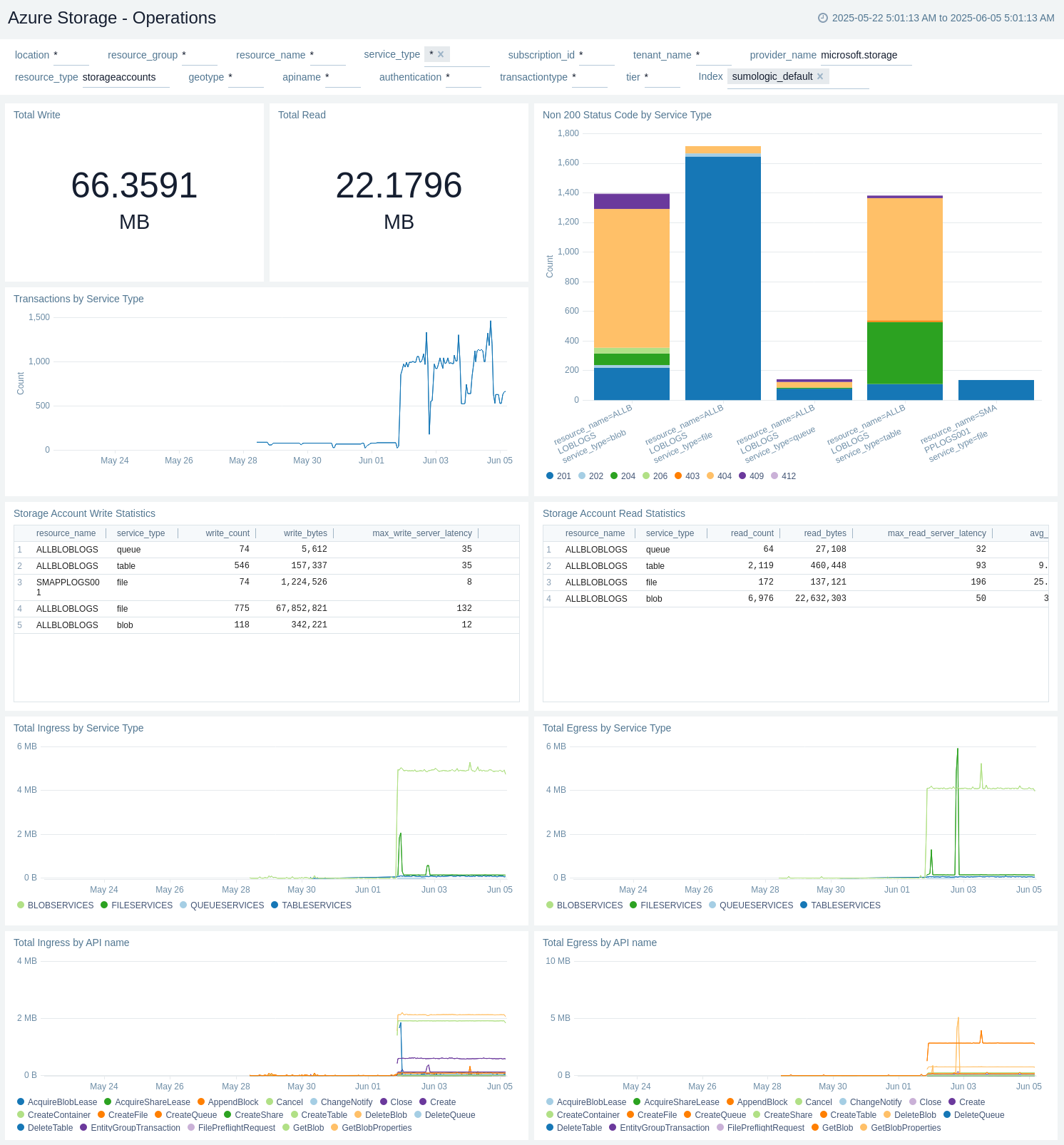Toggle CreateContainer in Egress by API legend
Screen dimensions: 1064x1145
[x=583, y=1115]
